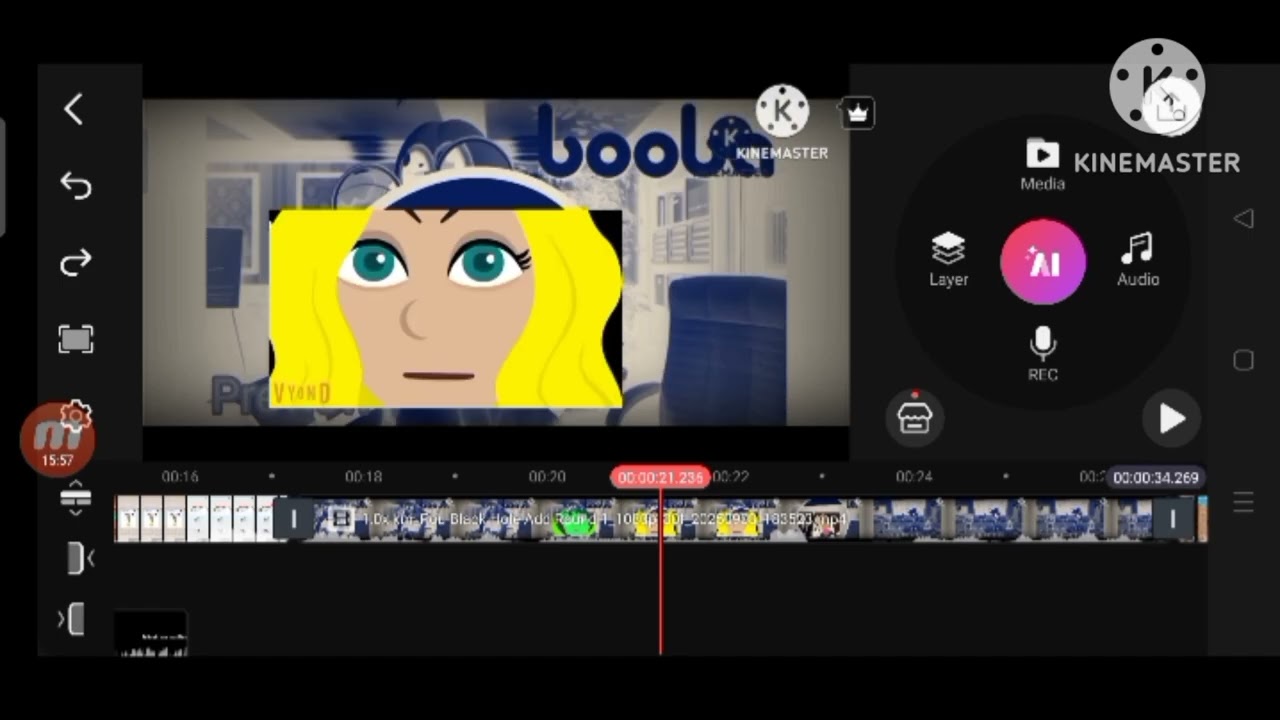Viewport: 1280px width, 720px height.
Task: Click the total duration 00:00:34.269
Action: [1155, 478]
